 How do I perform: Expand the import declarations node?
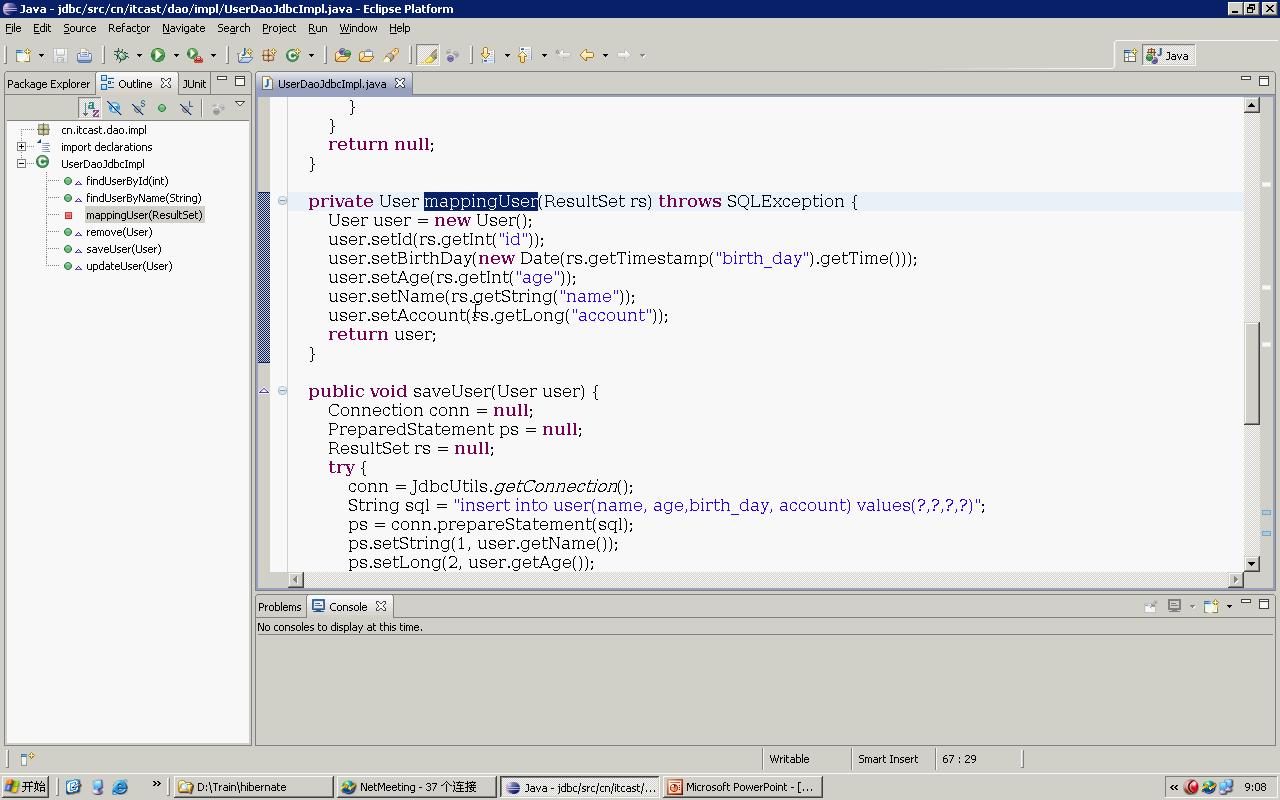(21, 147)
